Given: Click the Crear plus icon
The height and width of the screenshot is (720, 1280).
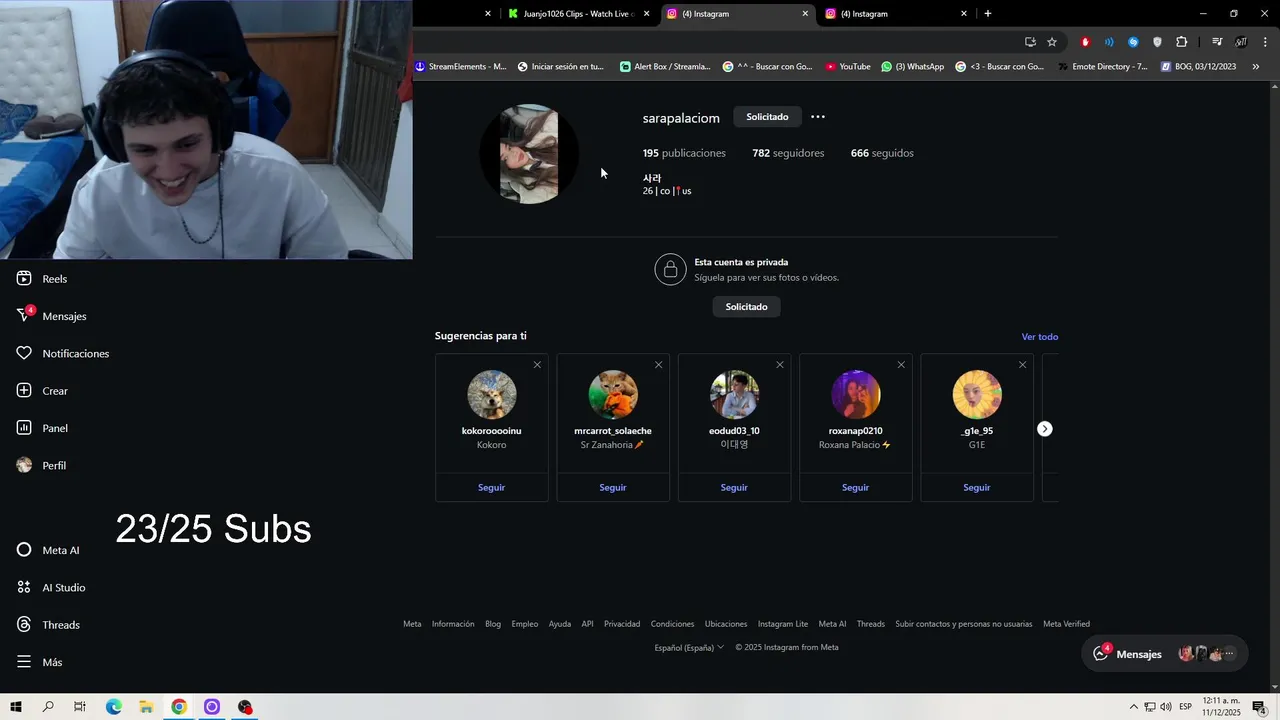Looking at the screenshot, I should [24, 391].
